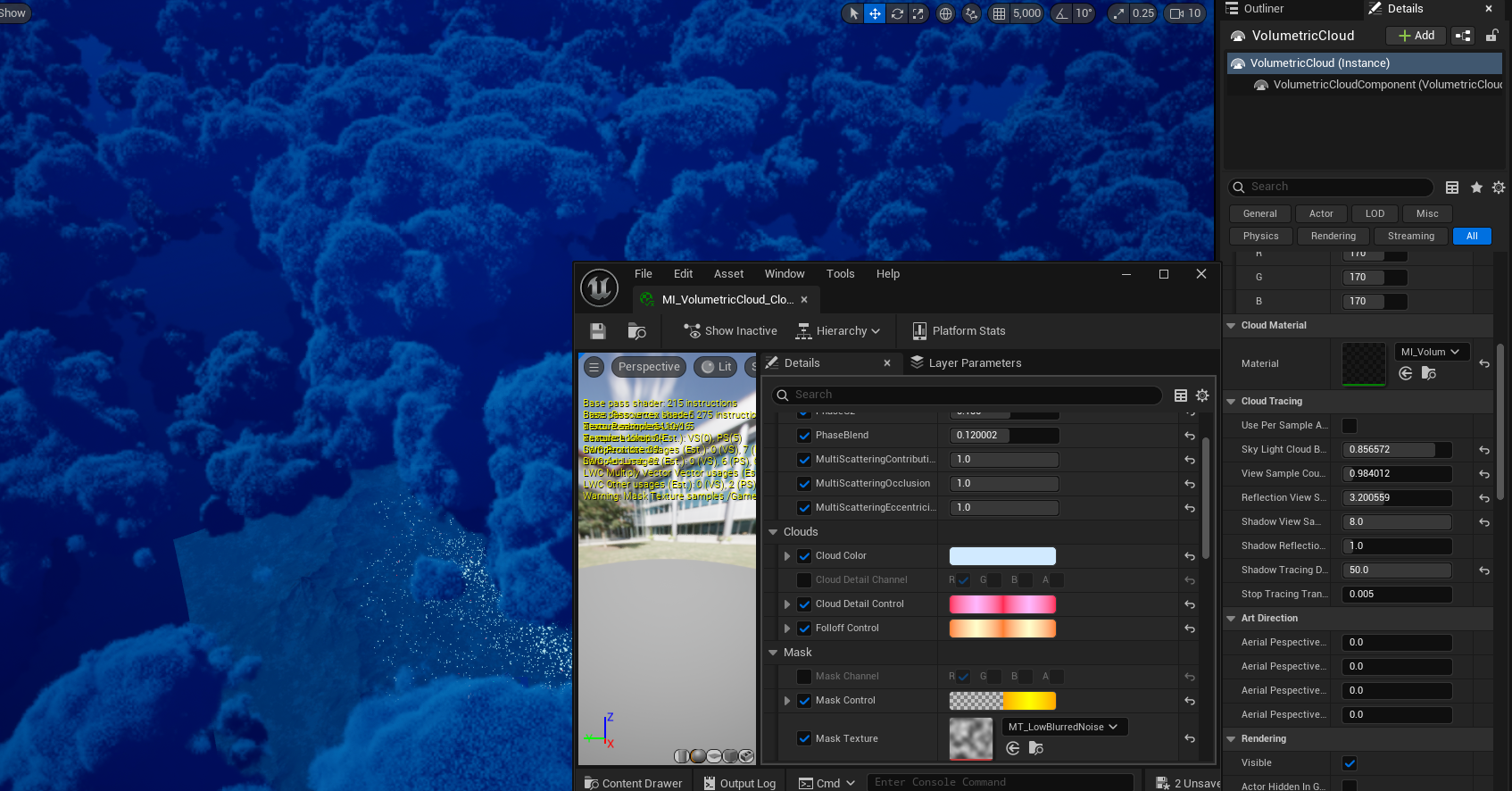Filter details by Rendering category

[1333, 236]
